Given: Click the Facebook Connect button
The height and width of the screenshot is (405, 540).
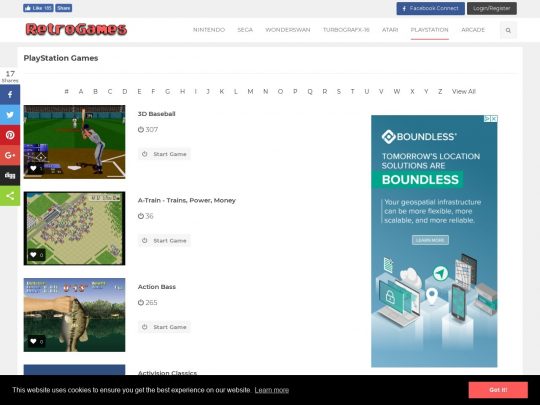Looking at the screenshot, I should [430, 8].
